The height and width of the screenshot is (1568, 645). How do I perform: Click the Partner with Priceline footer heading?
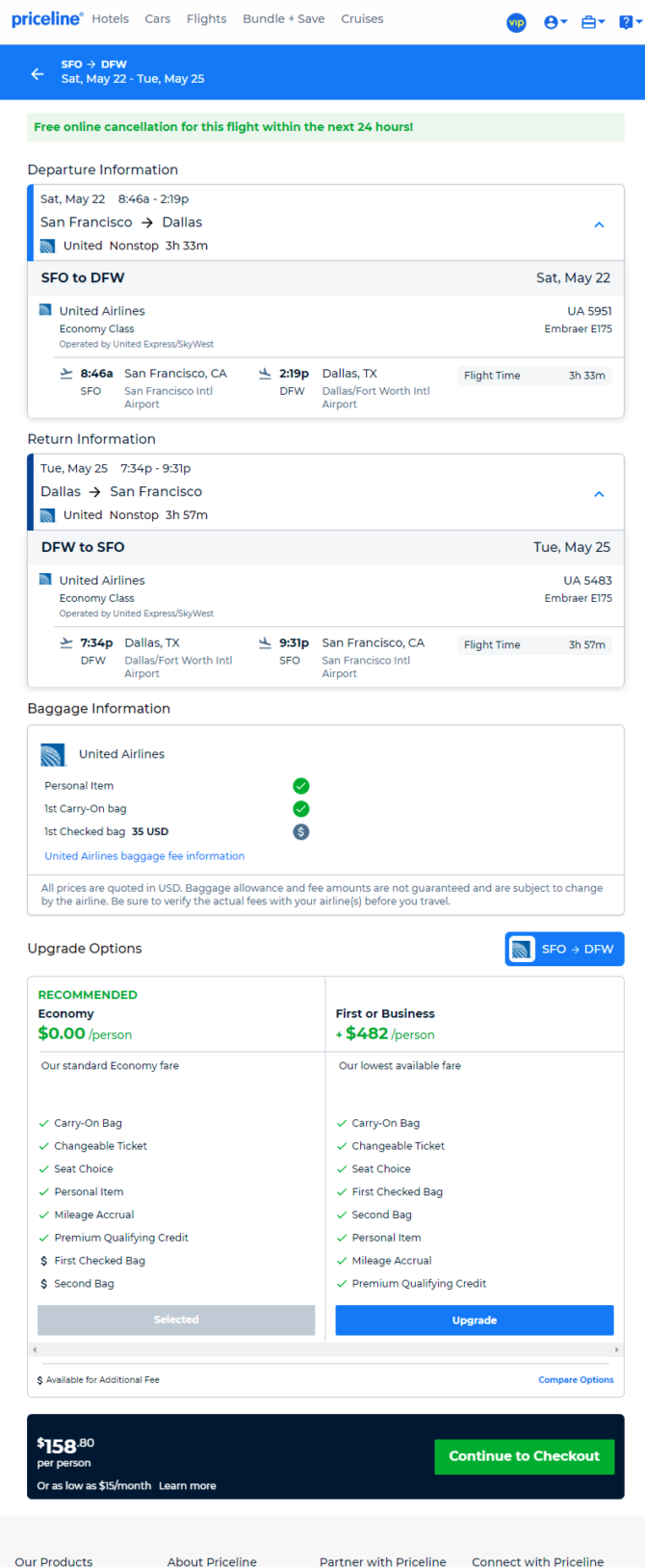(383, 1561)
